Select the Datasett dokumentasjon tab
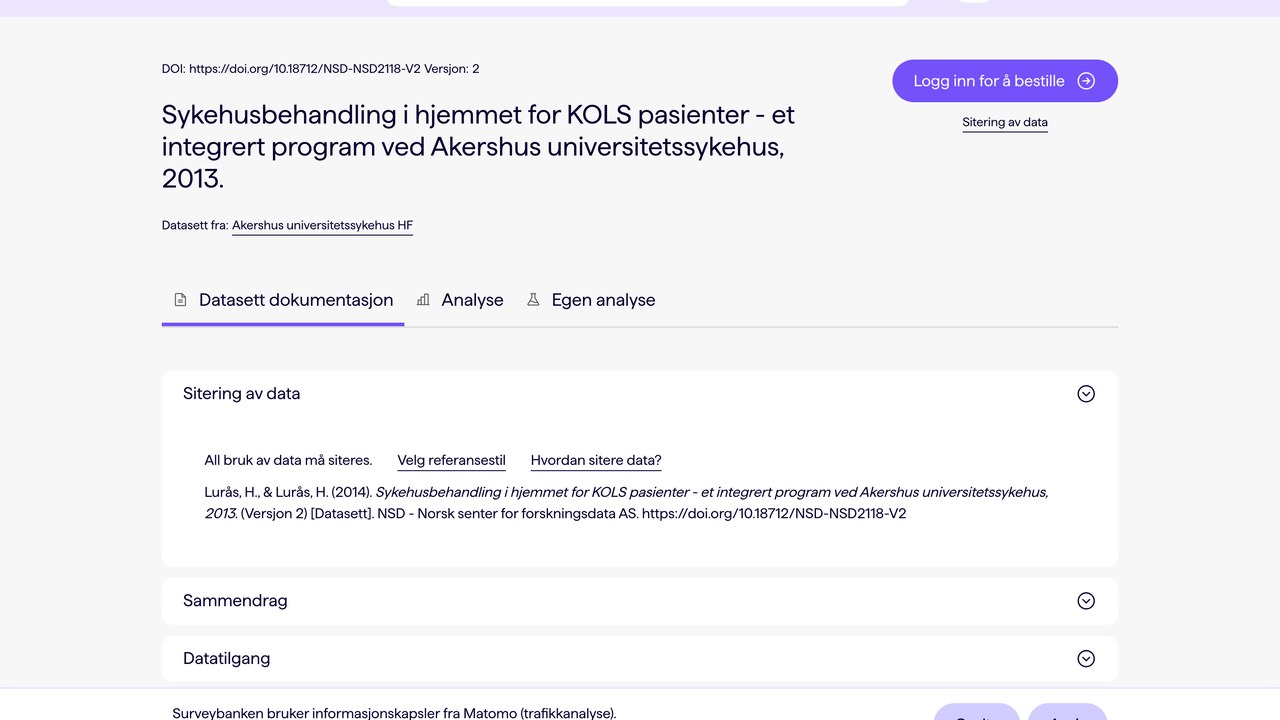This screenshot has height=720, width=1280. pyautogui.click(x=283, y=300)
